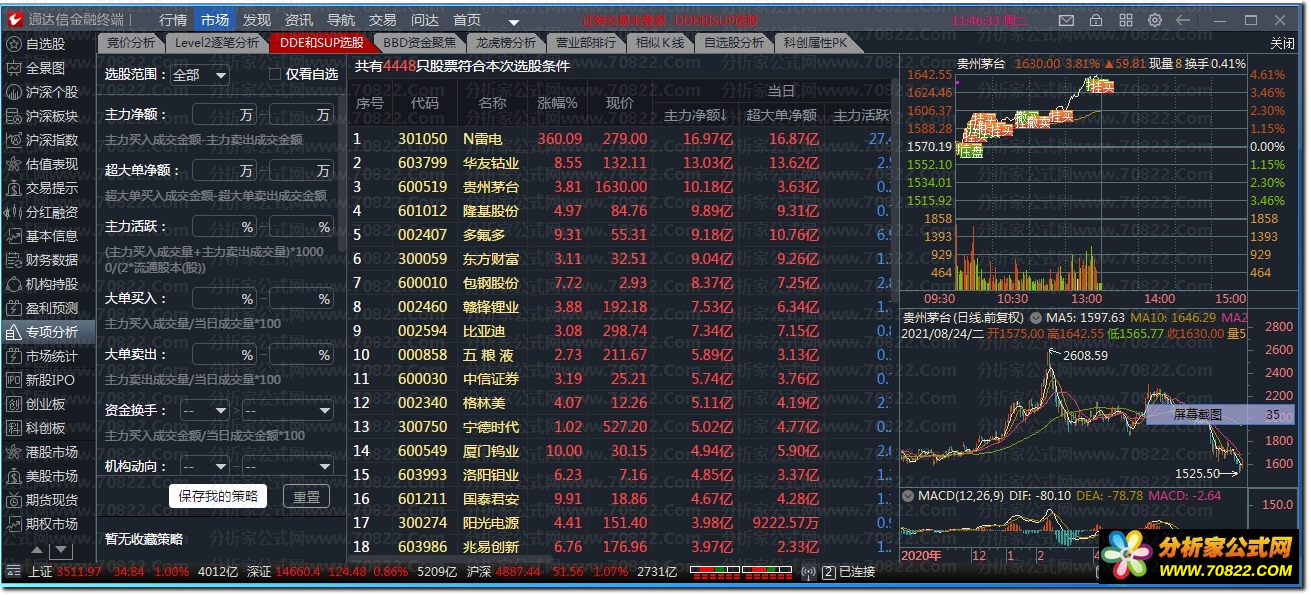Open the 行情 menu
The height and width of the screenshot is (595, 1311).
coord(173,20)
